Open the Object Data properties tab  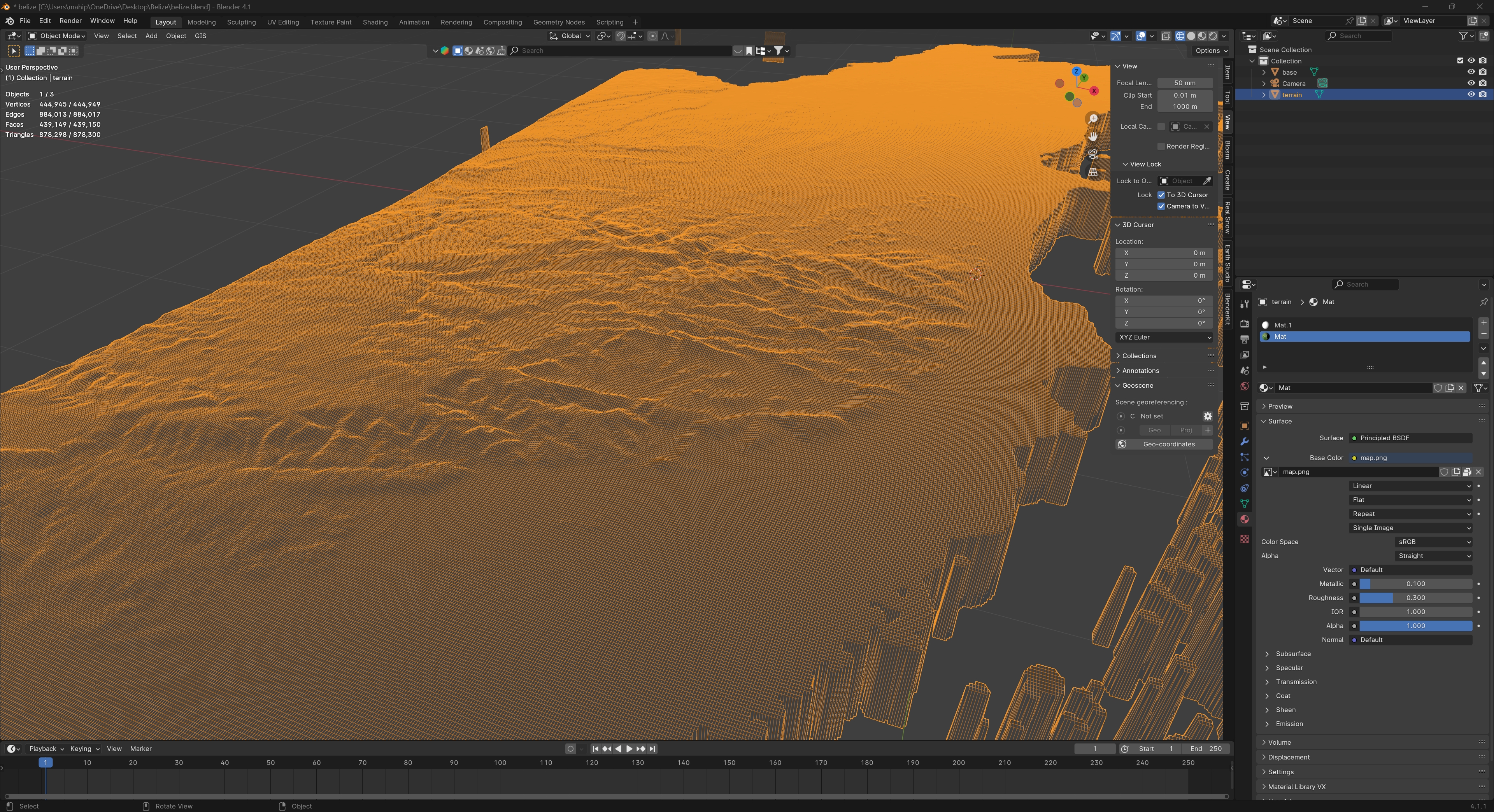1244,504
